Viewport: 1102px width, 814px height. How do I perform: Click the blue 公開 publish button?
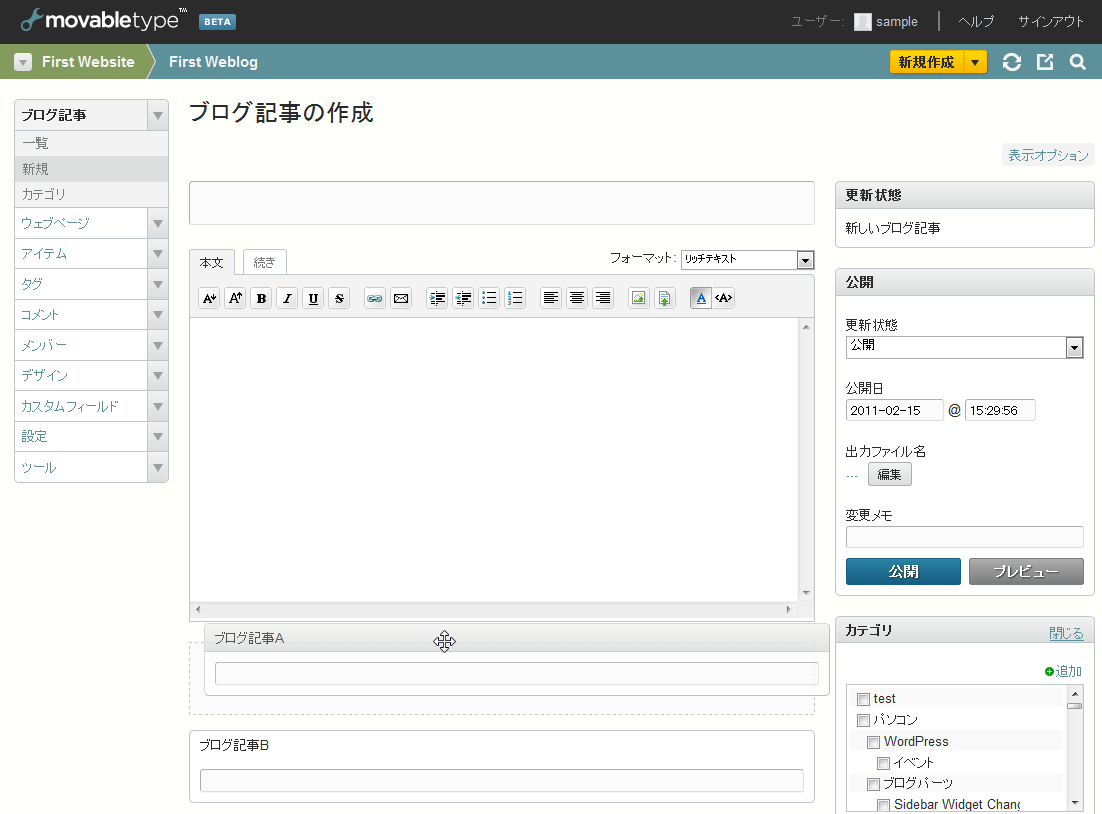[903, 571]
